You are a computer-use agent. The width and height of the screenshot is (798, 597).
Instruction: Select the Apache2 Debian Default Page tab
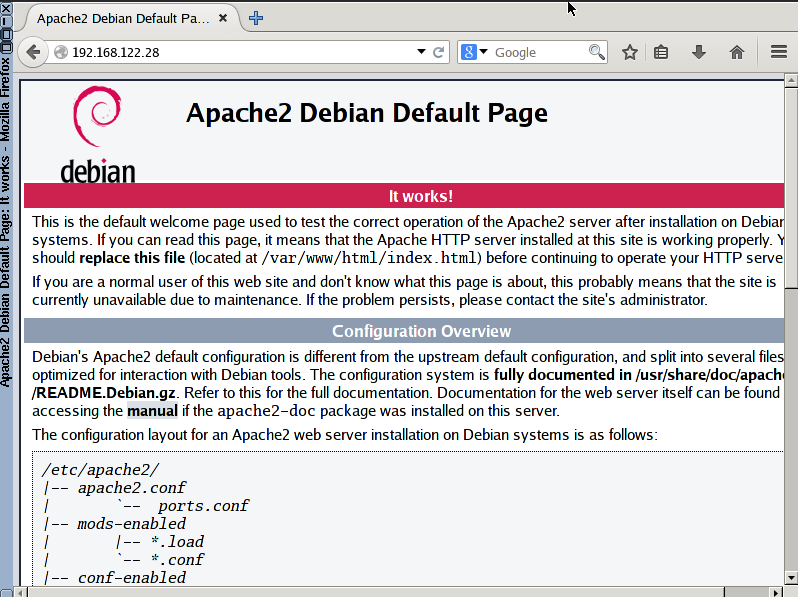[x=124, y=18]
